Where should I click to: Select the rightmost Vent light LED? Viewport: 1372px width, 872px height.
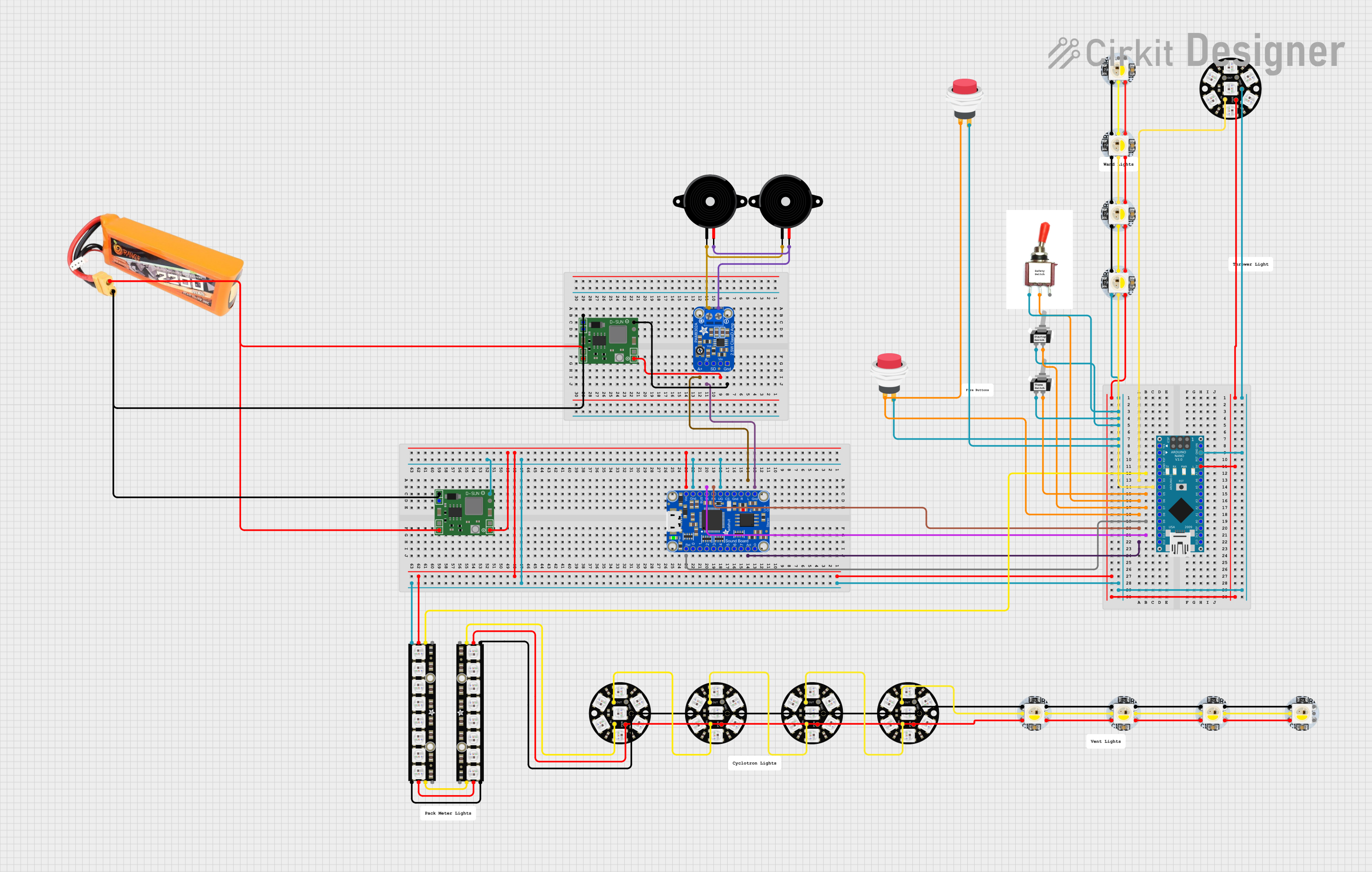tap(1302, 713)
